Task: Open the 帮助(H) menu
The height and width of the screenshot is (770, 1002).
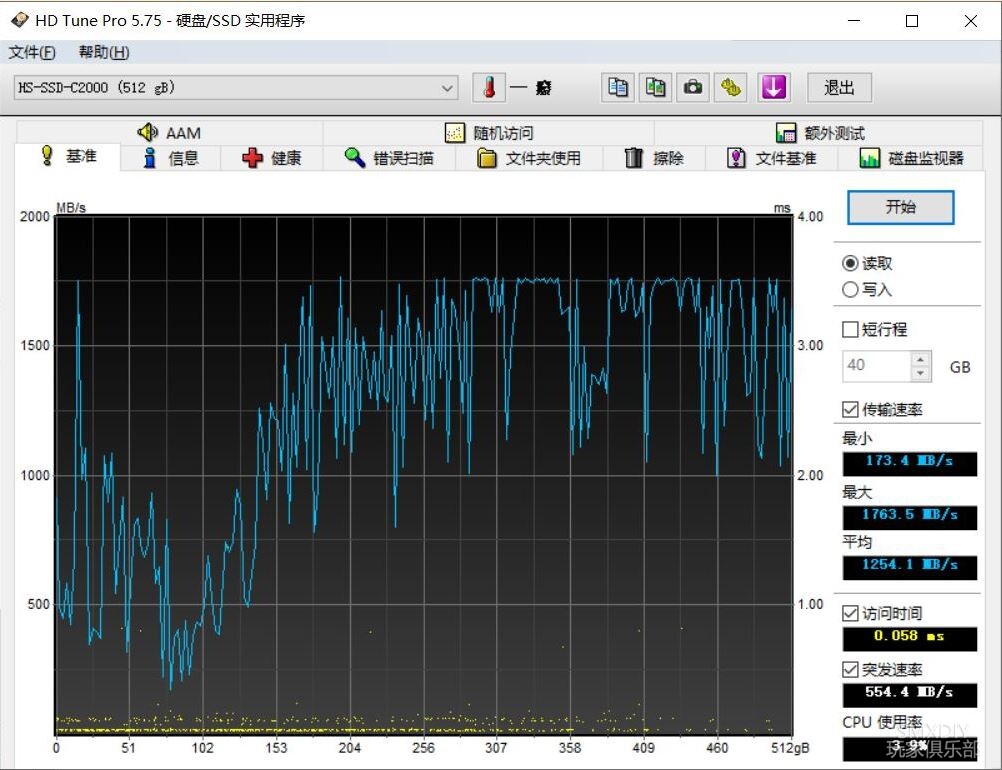Action: coord(104,52)
